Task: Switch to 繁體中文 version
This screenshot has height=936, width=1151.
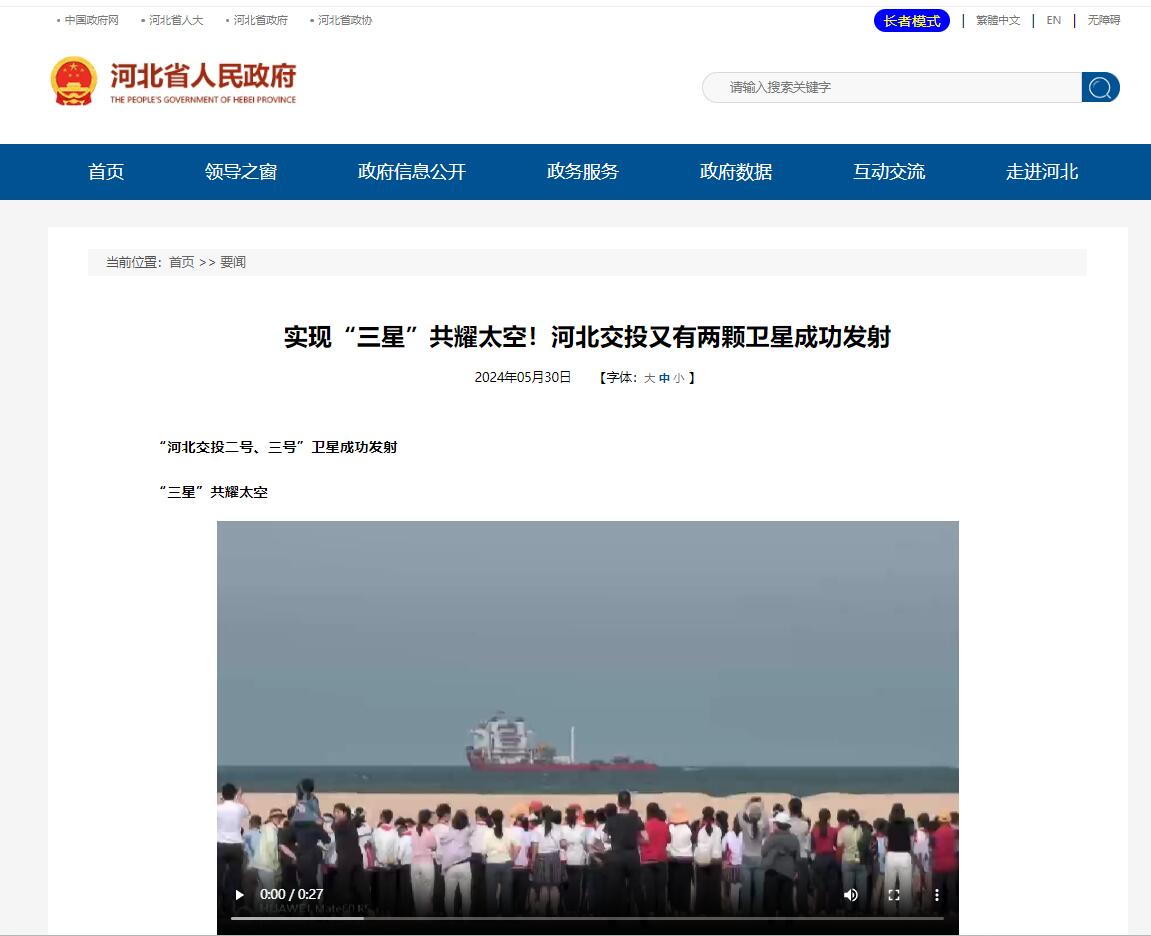Action: 998,21
